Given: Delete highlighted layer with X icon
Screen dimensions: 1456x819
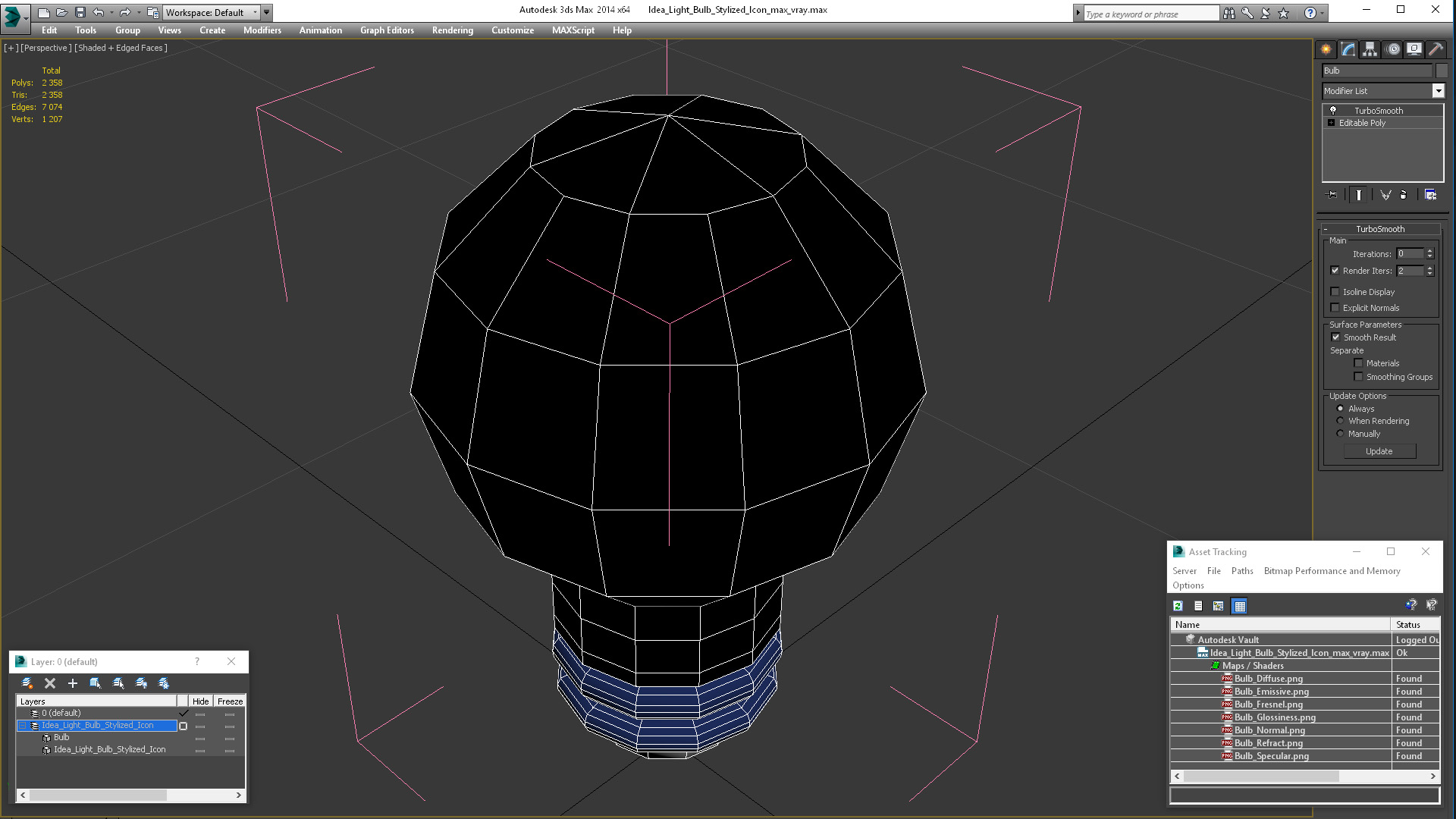Looking at the screenshot, I should [x=50, y=683].
